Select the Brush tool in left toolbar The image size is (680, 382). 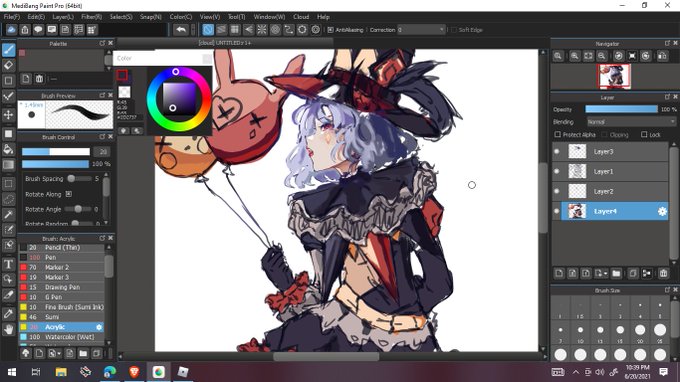[8, 50]
